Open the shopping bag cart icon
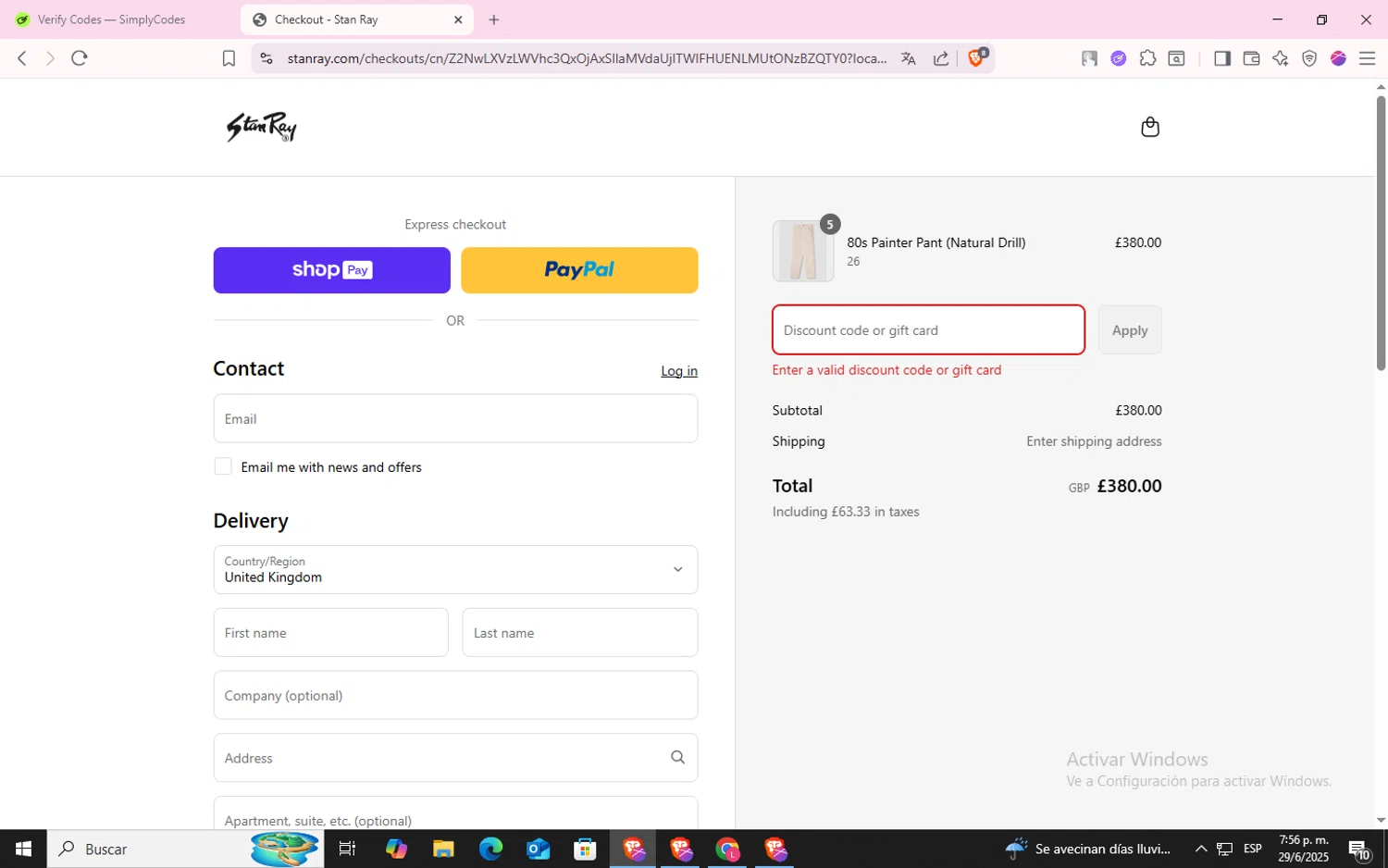Image resolution: width=1388 pixels, height=868 pixels. [x=1150, y=127]
